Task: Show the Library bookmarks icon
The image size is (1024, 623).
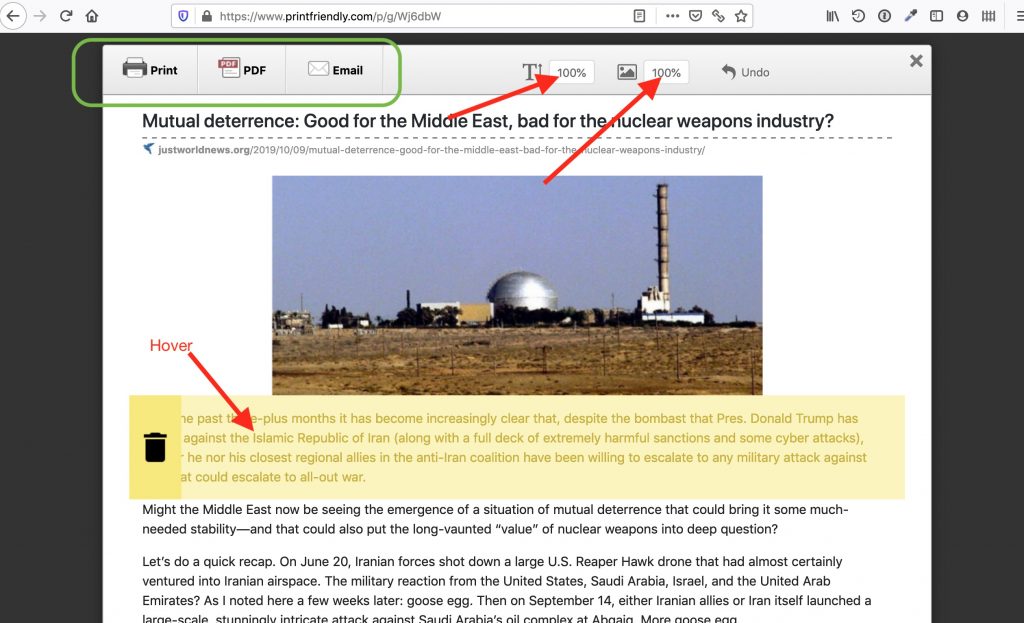Action: 832,16
